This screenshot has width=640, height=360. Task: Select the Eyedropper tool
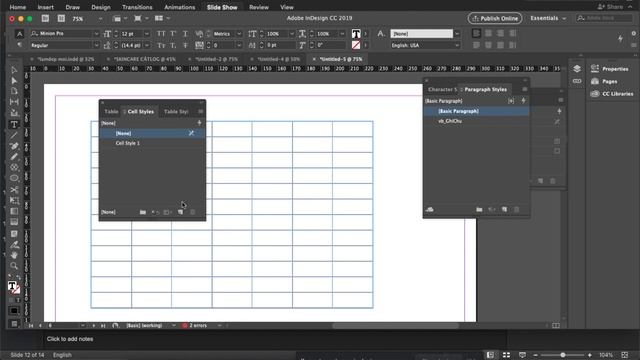(14, 244)
